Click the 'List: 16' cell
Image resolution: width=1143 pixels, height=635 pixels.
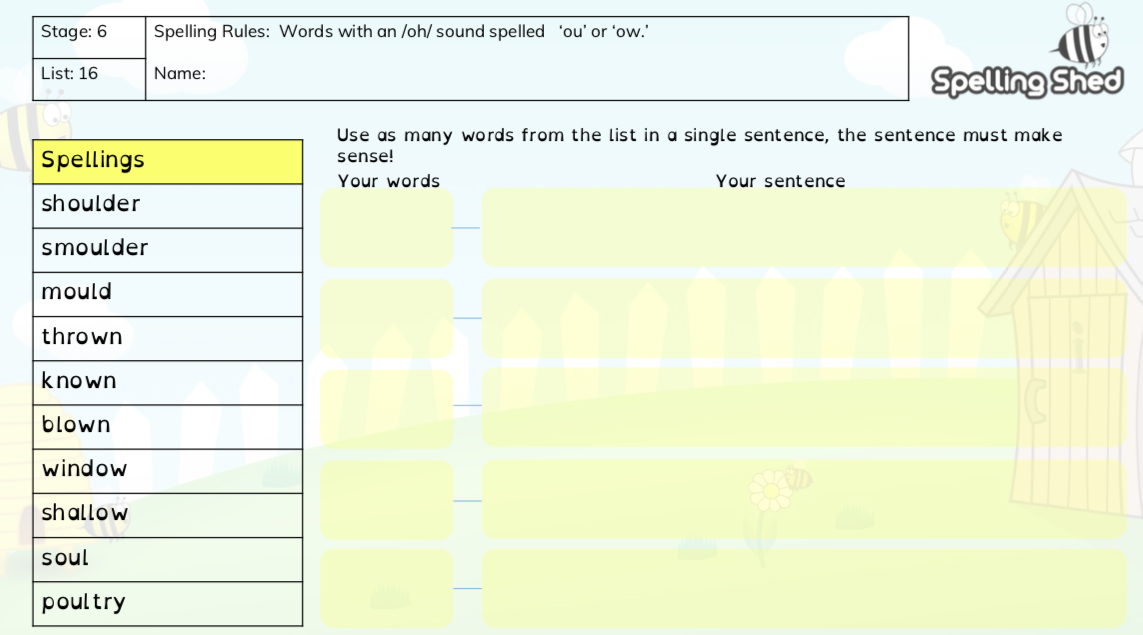[x=89, y=74]
